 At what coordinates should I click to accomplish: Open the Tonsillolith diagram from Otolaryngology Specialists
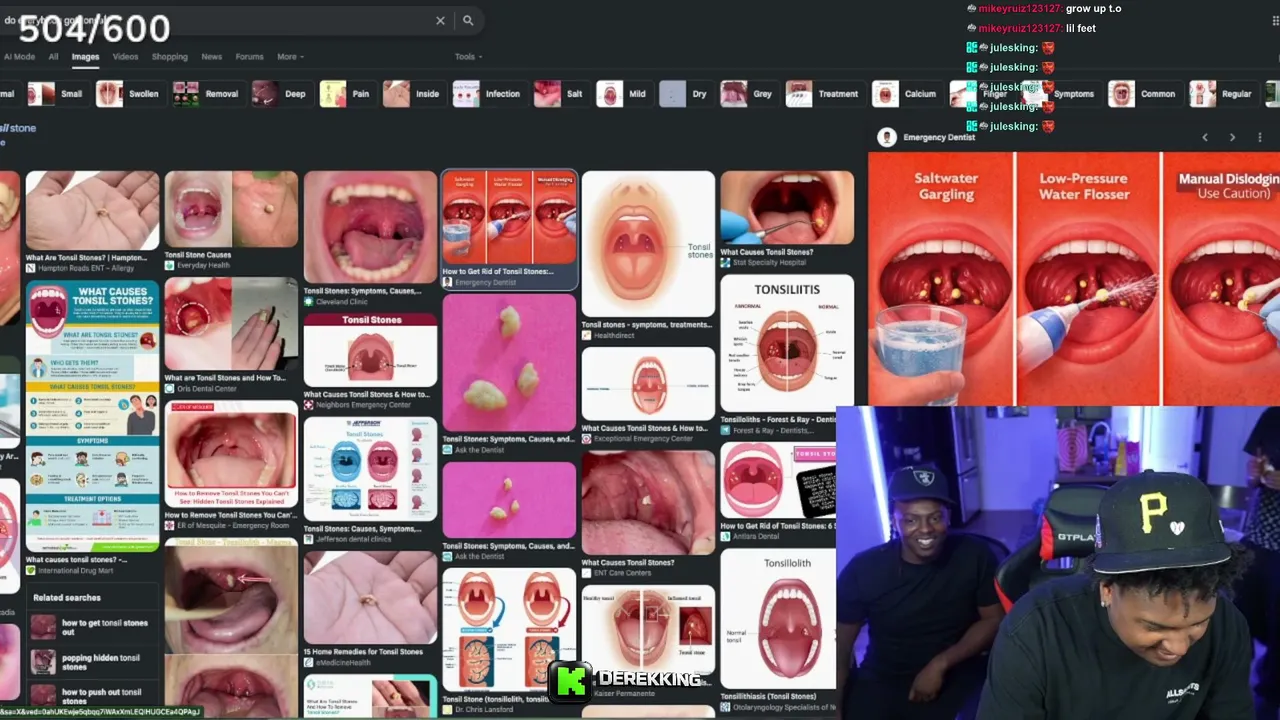778,618
